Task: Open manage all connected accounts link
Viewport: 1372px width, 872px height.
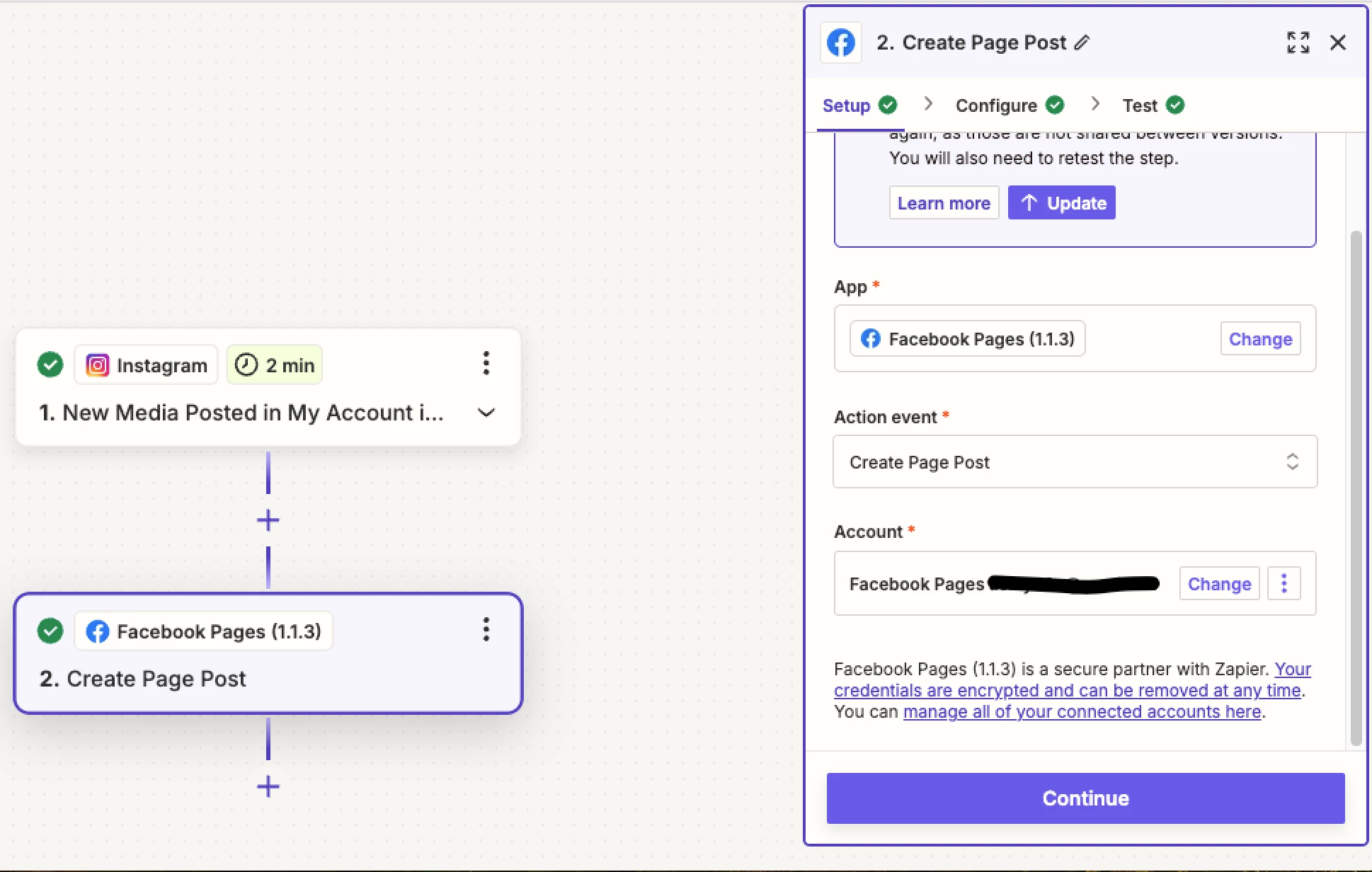Action: [1082, 712]
